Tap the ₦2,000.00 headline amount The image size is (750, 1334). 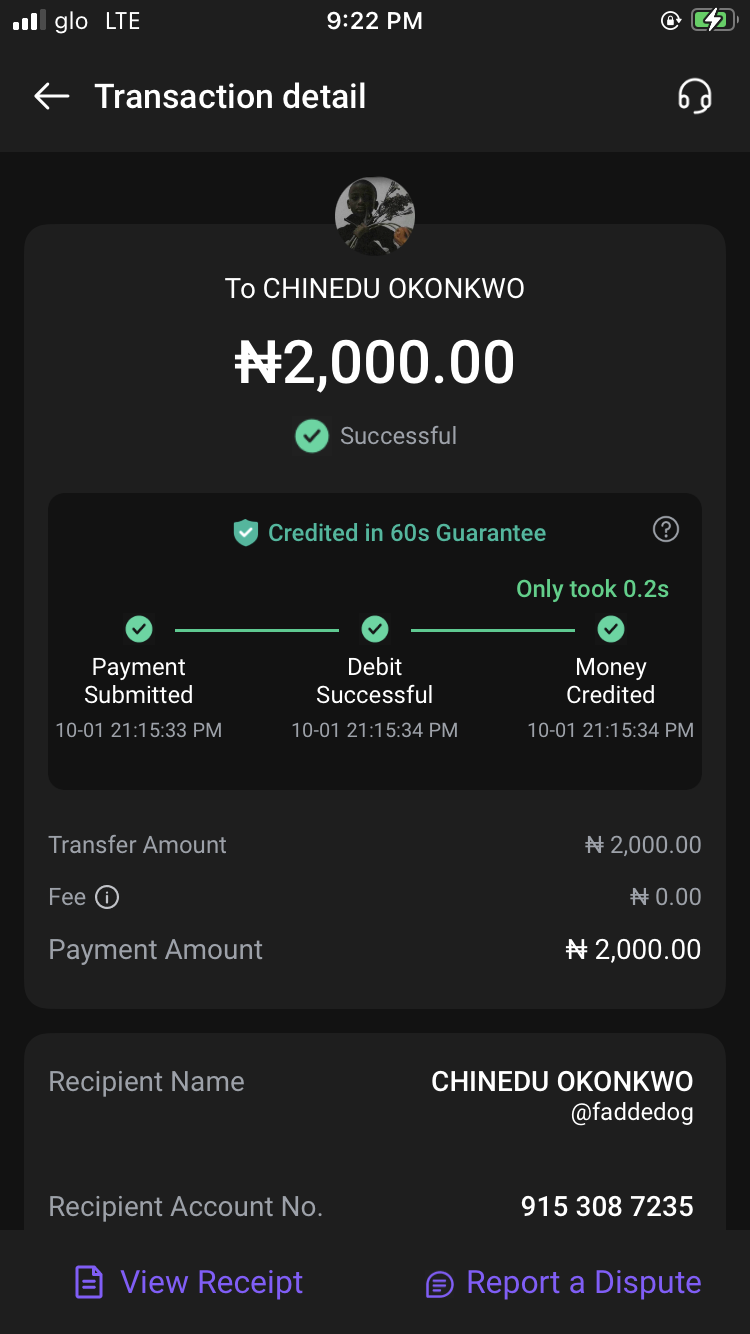(375, 362)
